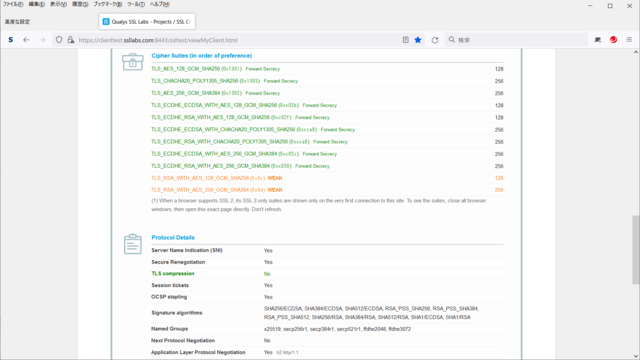
Task: Select the Qualys SSL Labs tab
Action: point(147,22)
